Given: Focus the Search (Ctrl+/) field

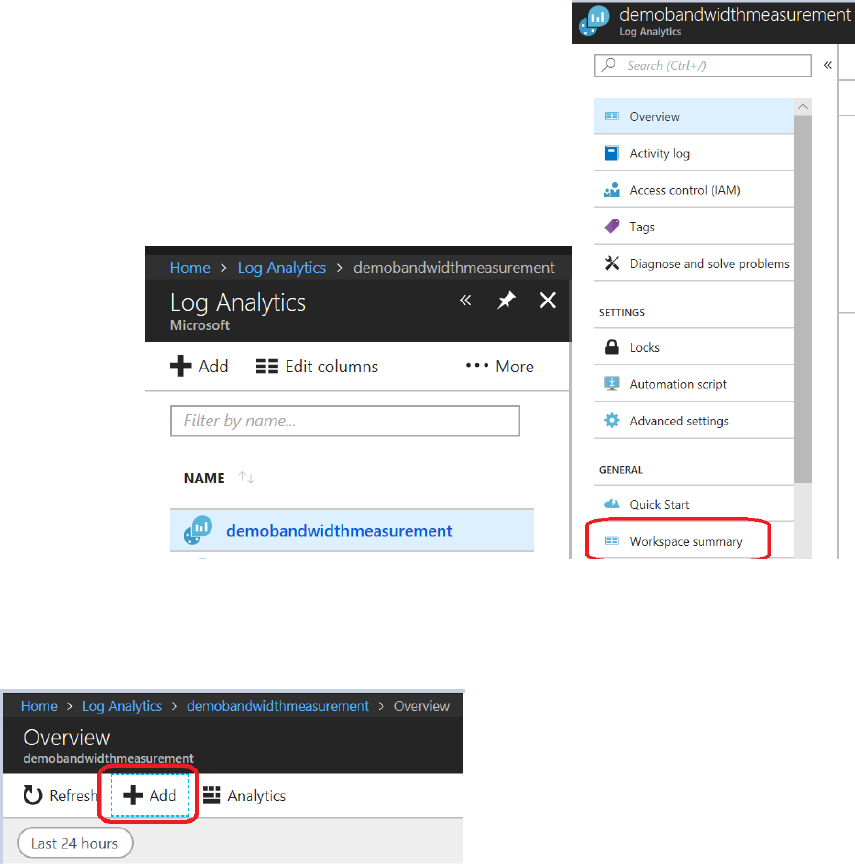Looking at the screenshot, I should pyautogui.click(x=703, y=66).
